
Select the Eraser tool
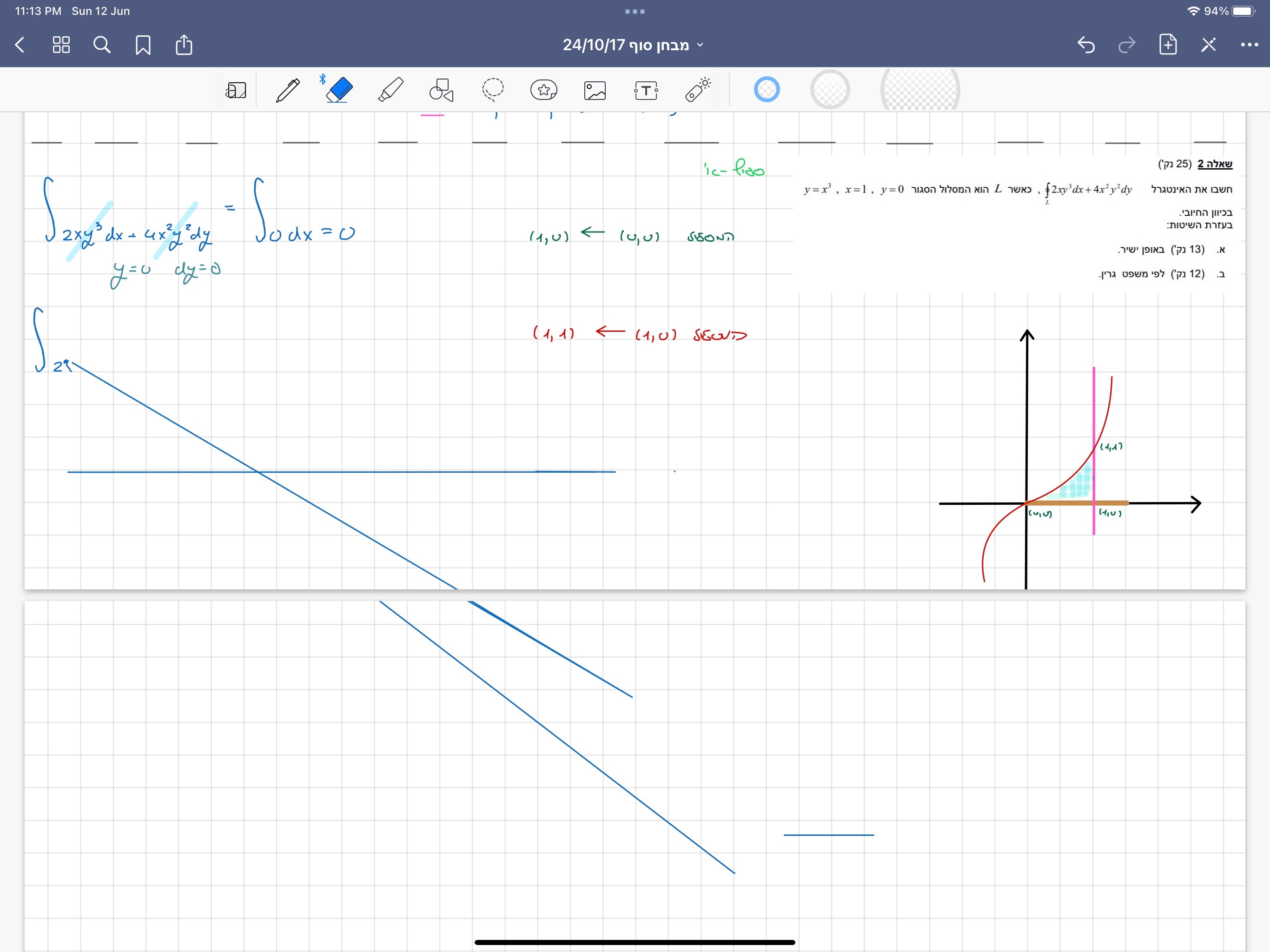pos(339,90)
